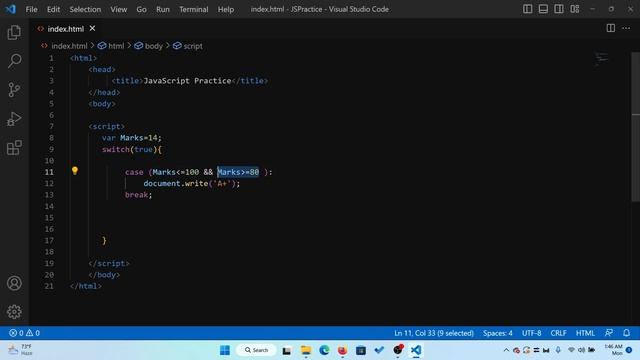Open the Accounts menu icon
Image resolution: width=640 pixels, height=360 pixels.
point(14,283)
